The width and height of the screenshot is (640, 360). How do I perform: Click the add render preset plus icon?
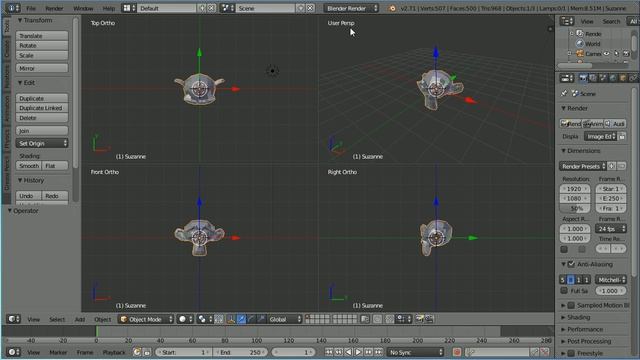(611, 166)
